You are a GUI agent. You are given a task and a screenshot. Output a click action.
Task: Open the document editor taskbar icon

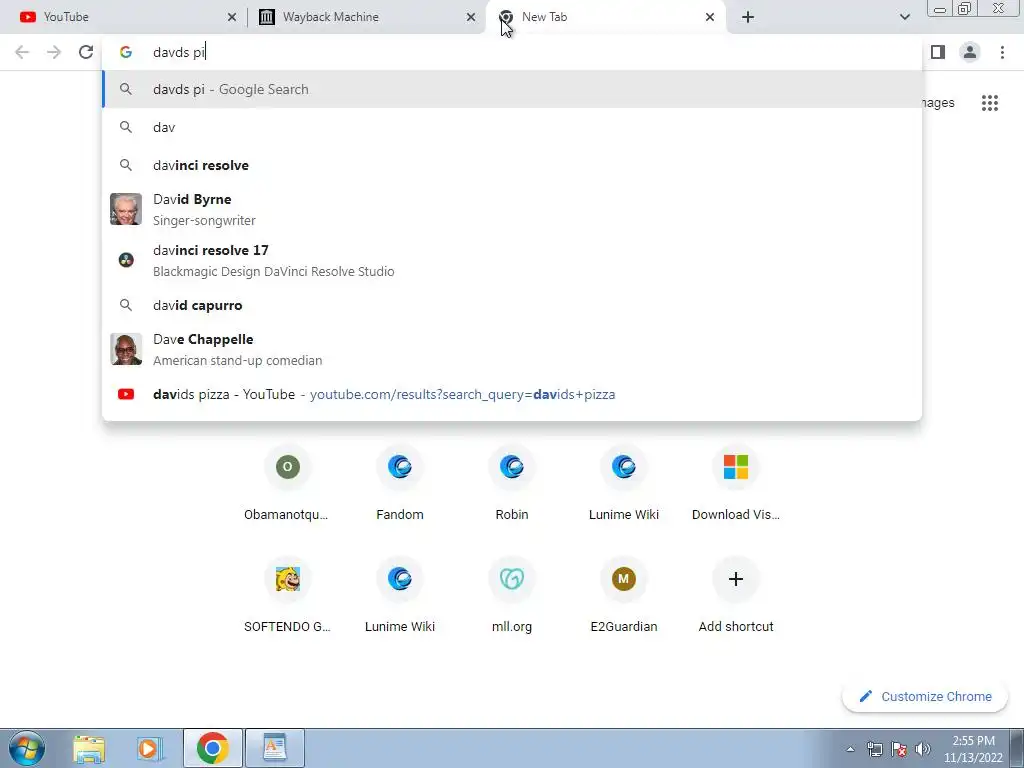coord(274,748)
